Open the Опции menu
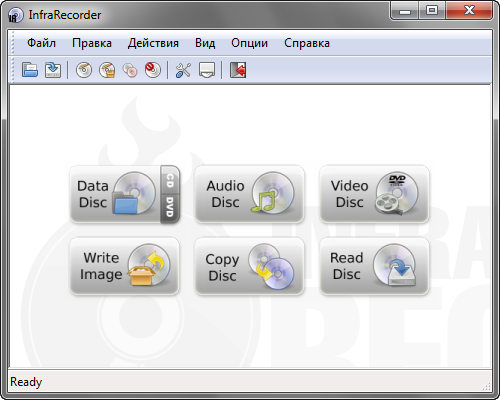 249,43
